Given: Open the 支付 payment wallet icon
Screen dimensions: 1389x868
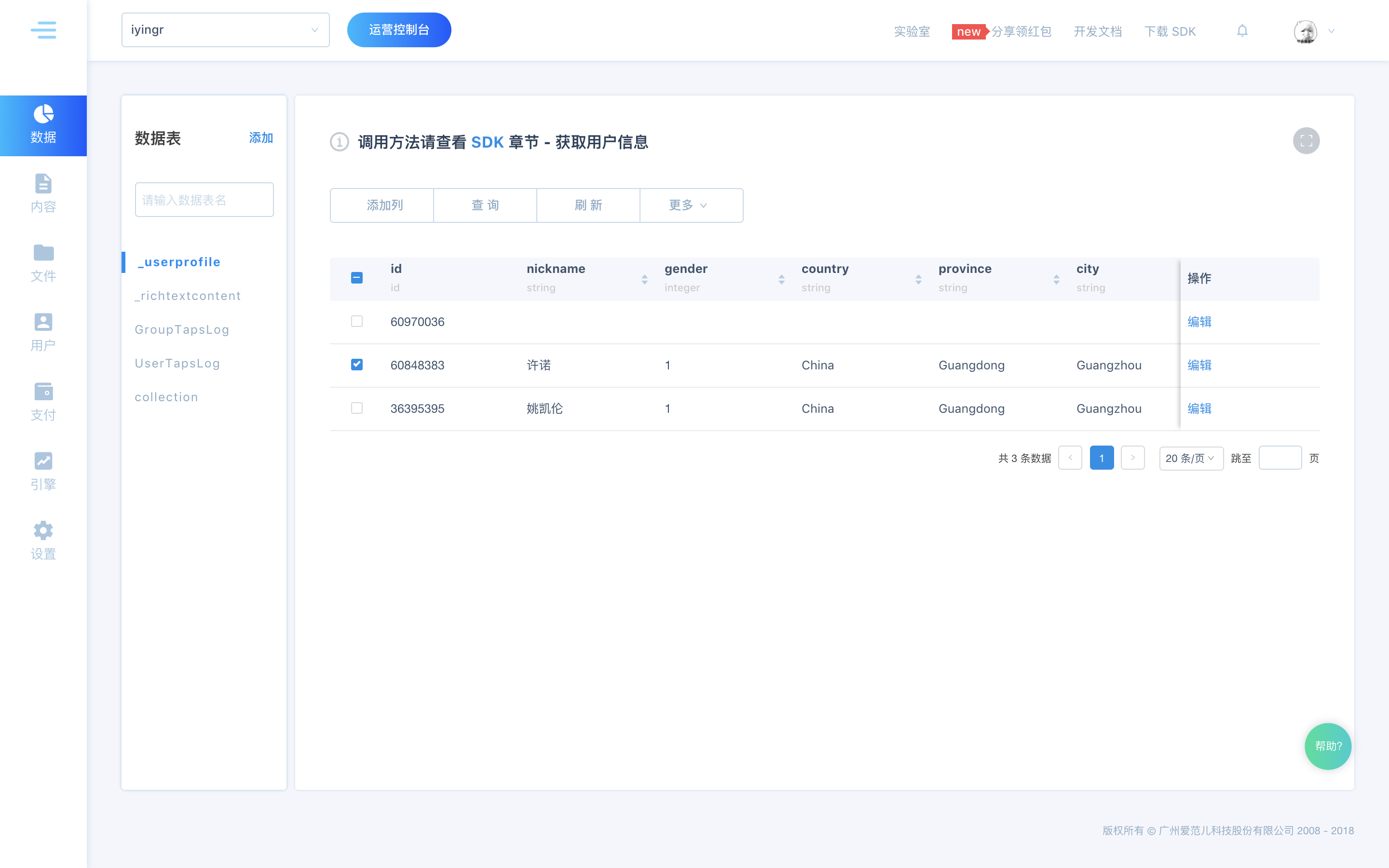Looking at the screenshot, I should point(43,392).
